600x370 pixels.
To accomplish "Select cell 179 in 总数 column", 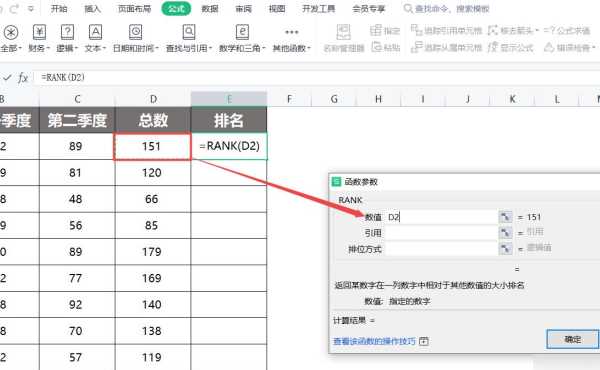I will tap(153, 252).
